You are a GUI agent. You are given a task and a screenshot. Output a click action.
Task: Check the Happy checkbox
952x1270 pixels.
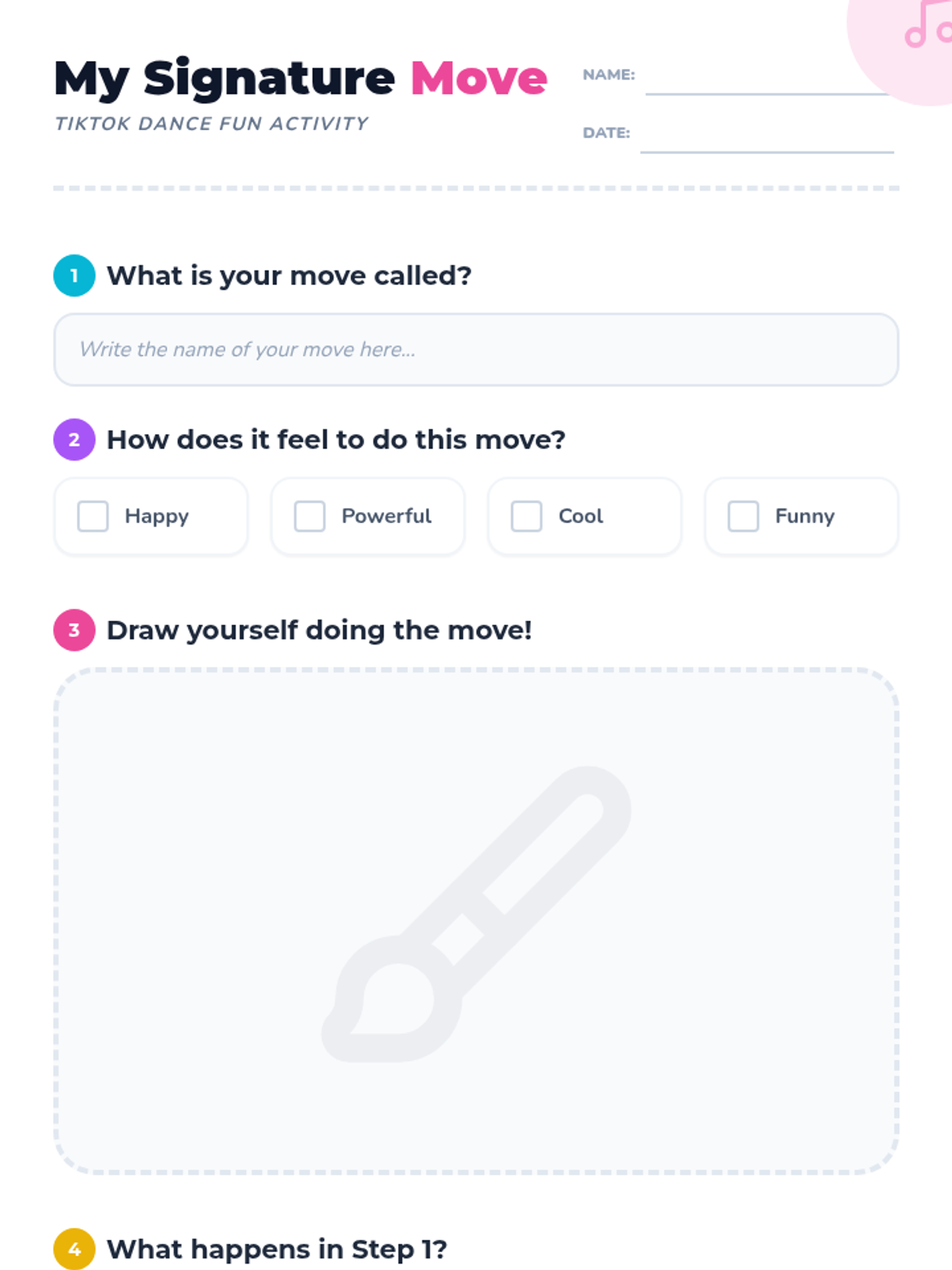tap(93, 516)
